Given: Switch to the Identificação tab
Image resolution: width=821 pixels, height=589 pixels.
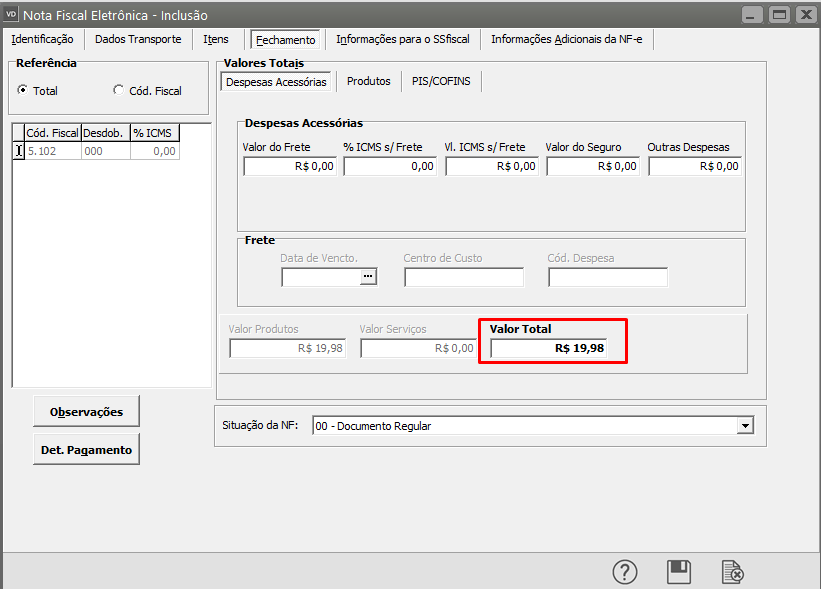Looking at the screenshot, I should click(42, 39).
